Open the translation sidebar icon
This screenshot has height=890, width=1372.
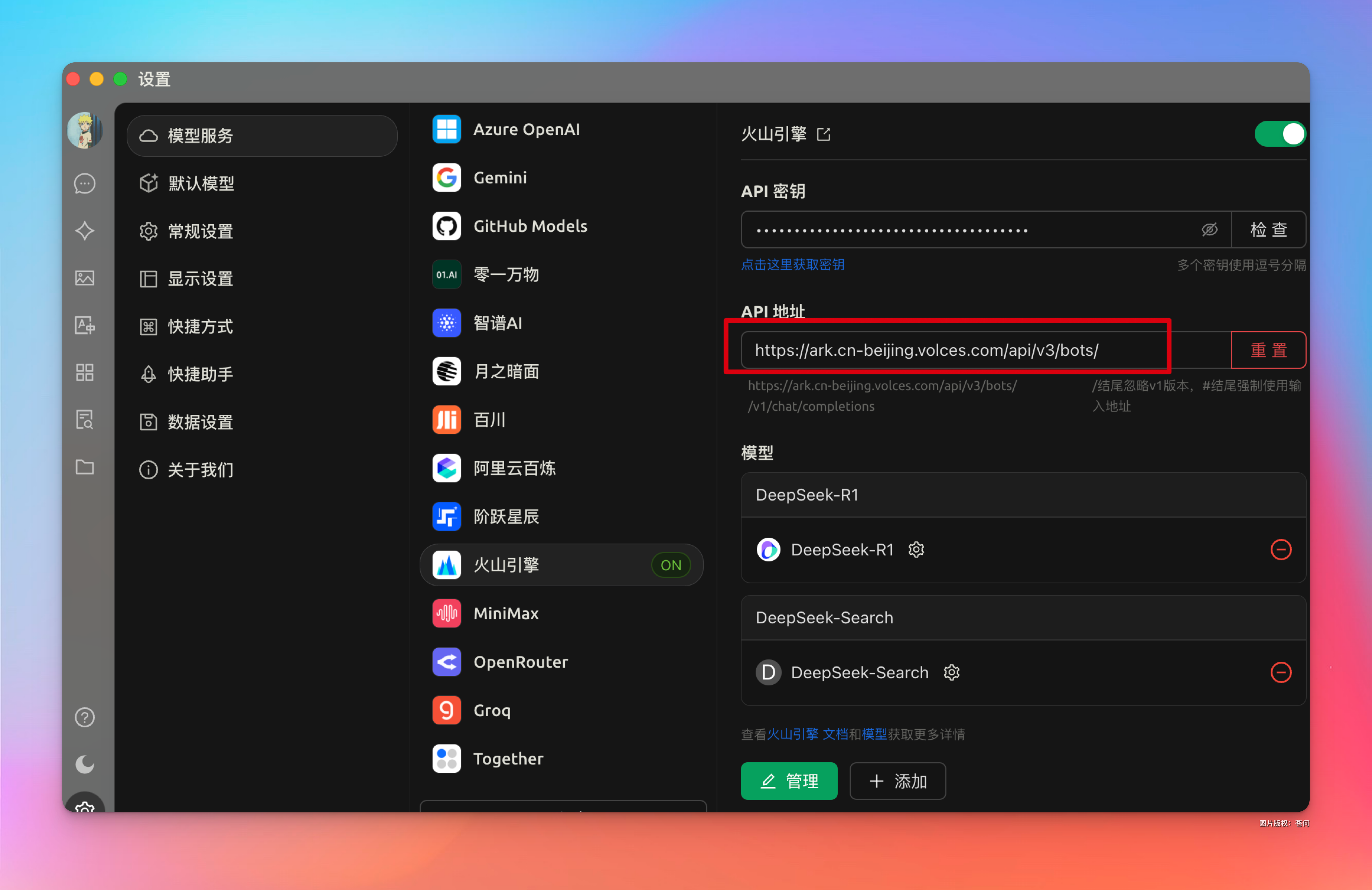tap(85, 325)
